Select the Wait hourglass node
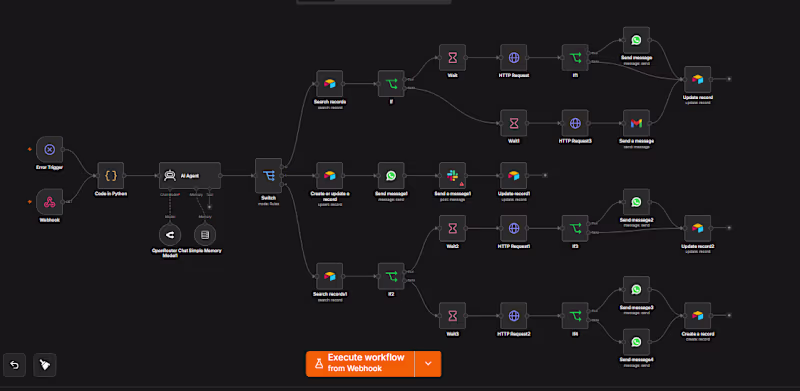 pyautogui.click(x=453, y=58)
